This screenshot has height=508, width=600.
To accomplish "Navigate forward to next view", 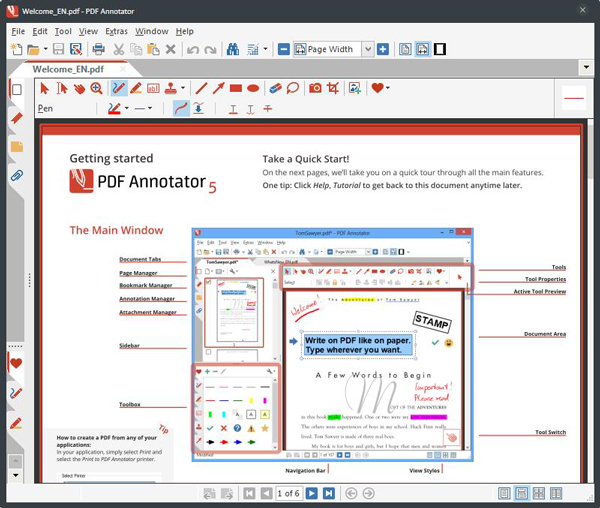I will tap(368, 493).
